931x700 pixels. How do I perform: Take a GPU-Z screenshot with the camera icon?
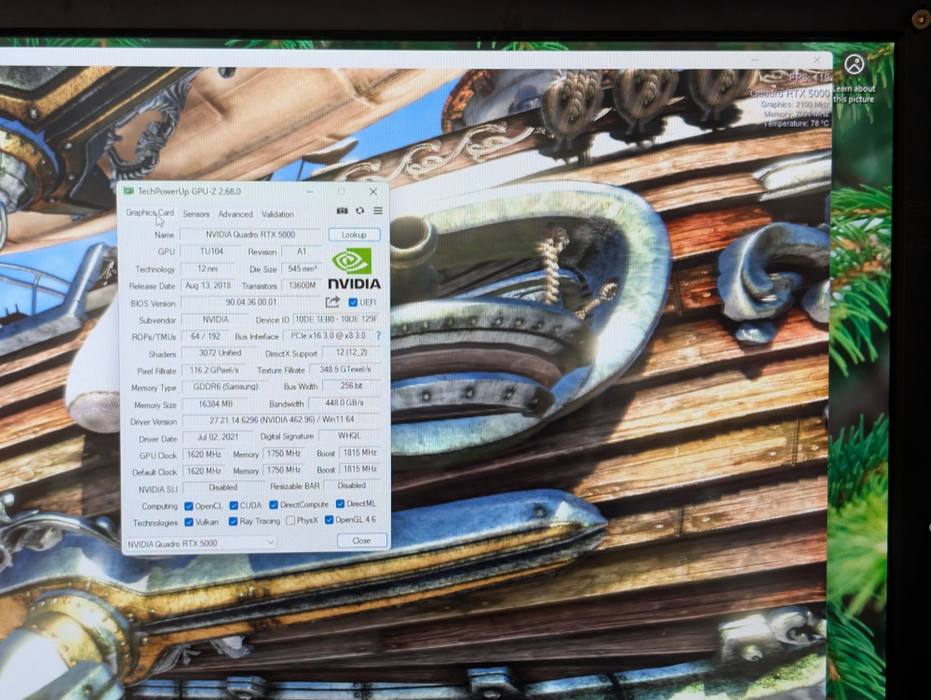click(342, 211)
